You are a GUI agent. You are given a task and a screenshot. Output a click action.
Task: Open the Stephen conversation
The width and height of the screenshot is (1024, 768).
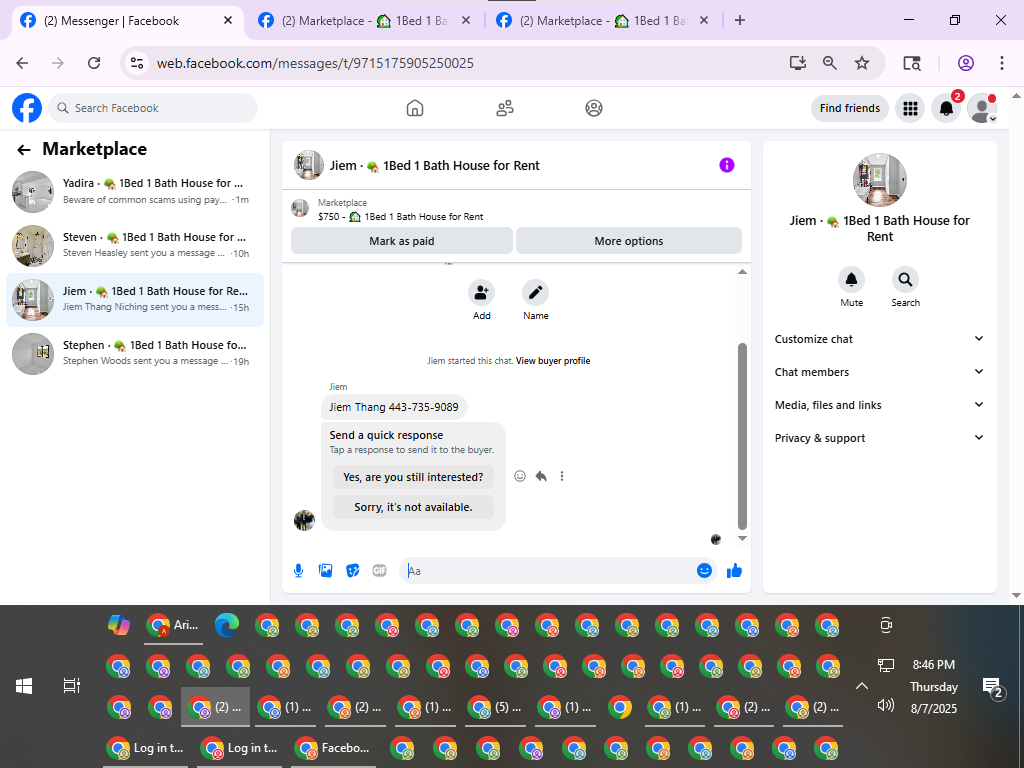point(135,353)
